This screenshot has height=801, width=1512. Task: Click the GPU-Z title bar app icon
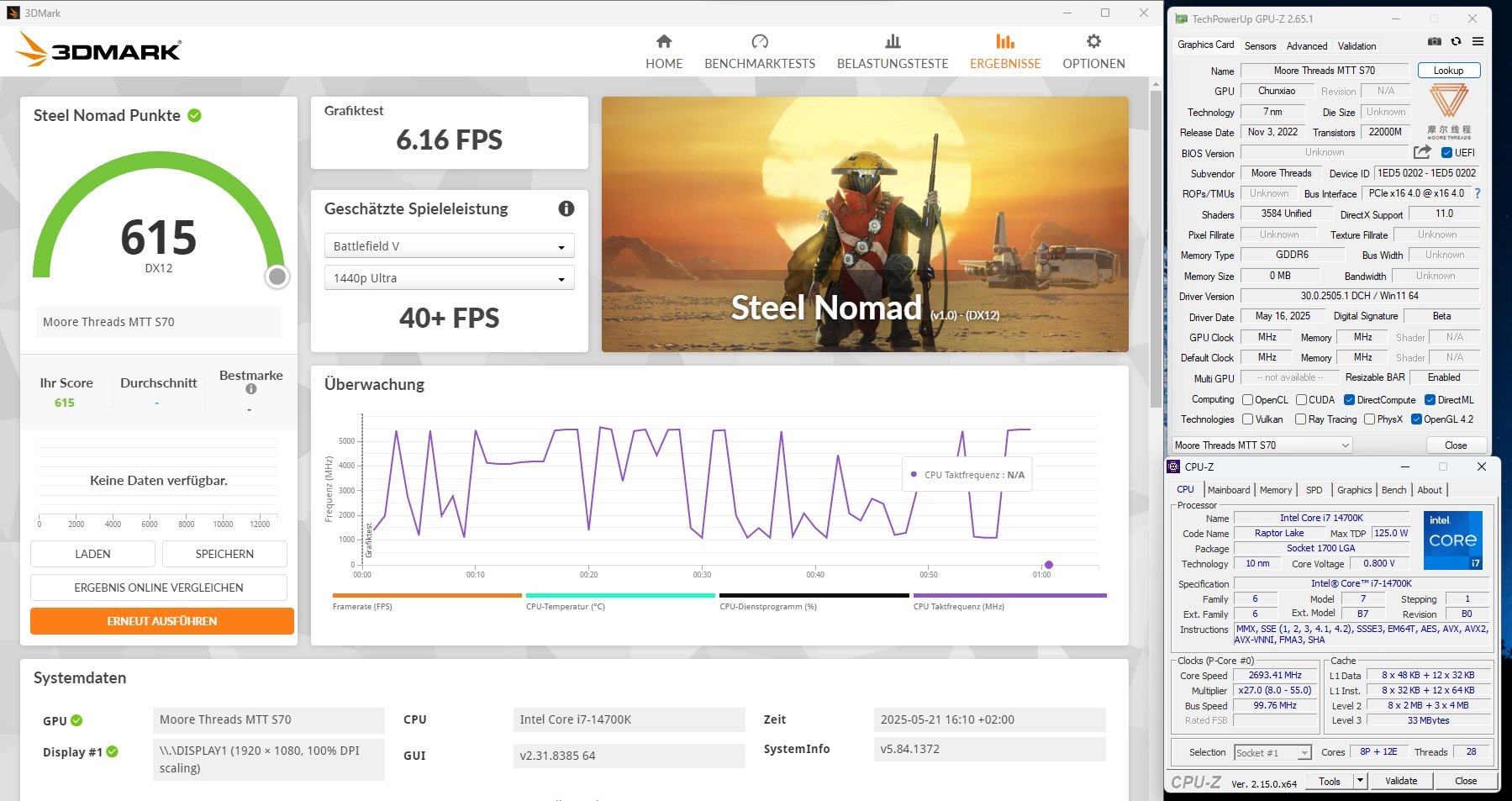[1181, 18]
